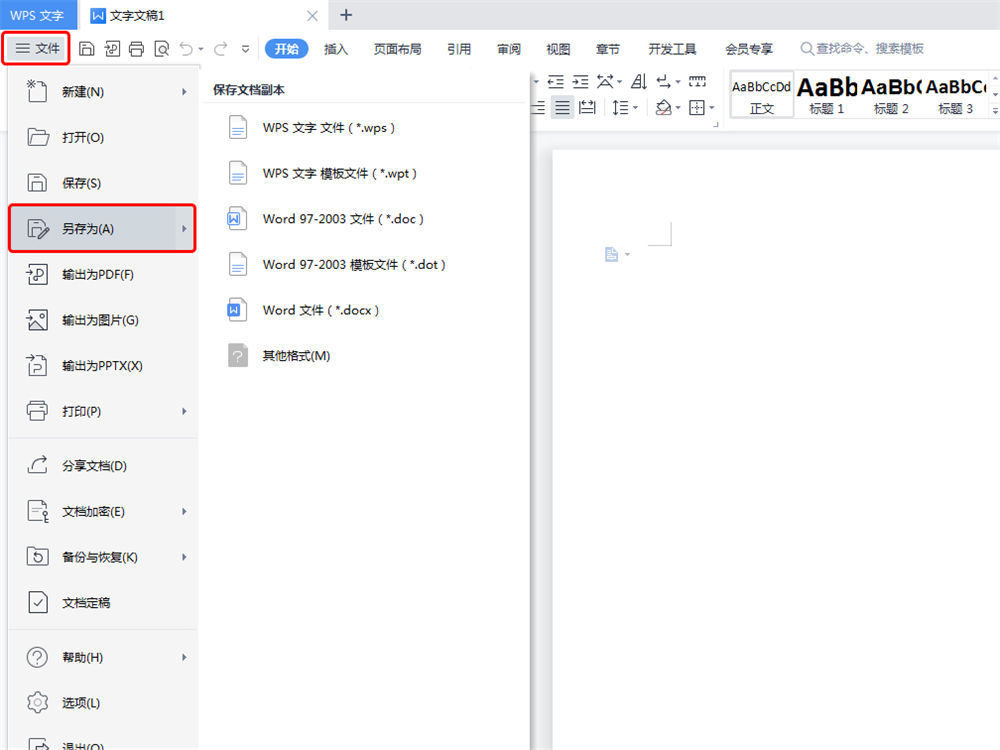Open the 页面布局 ribbon tab
Image resolution: width=1000 pixels, height=750 pixels.
click(x=397, y=49)
